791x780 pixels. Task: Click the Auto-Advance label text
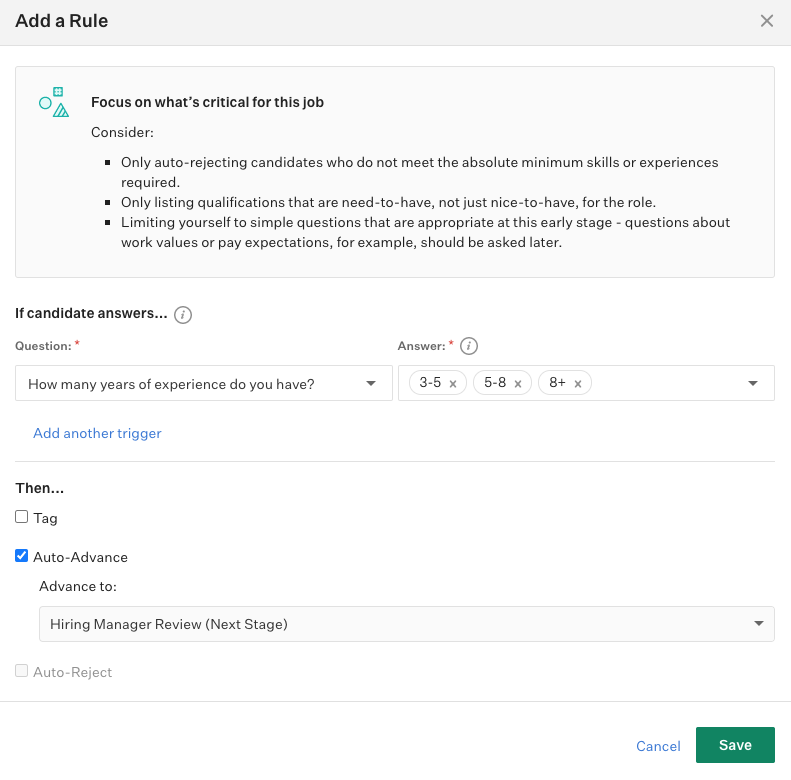80,557
